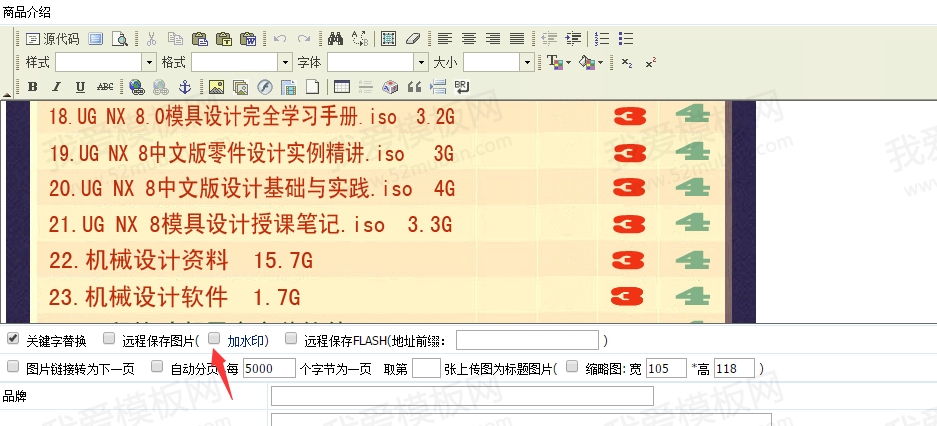Insert media with the film strip icon

(289, 87)
